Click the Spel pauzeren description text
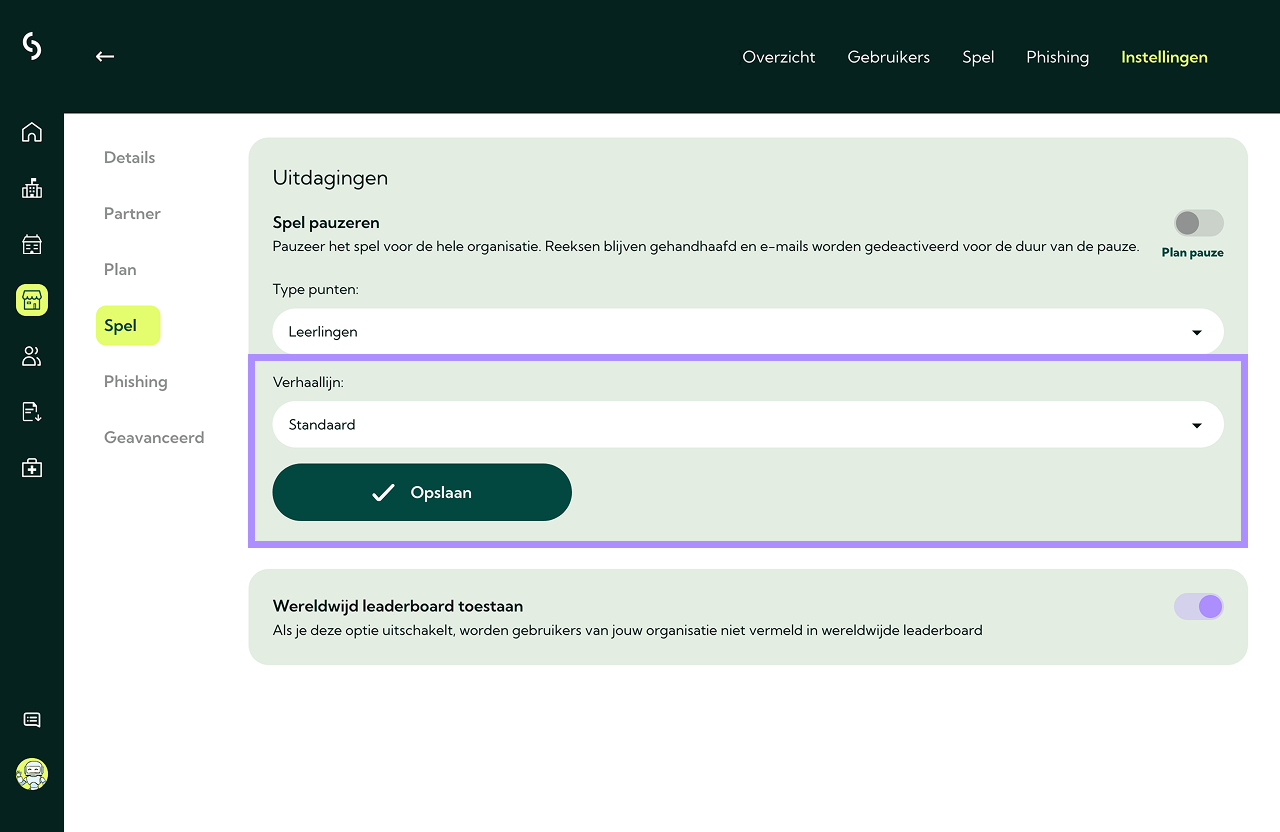The height and width of the screenshot is (832, 1280). pyautogui.click(x=706, y=246)
